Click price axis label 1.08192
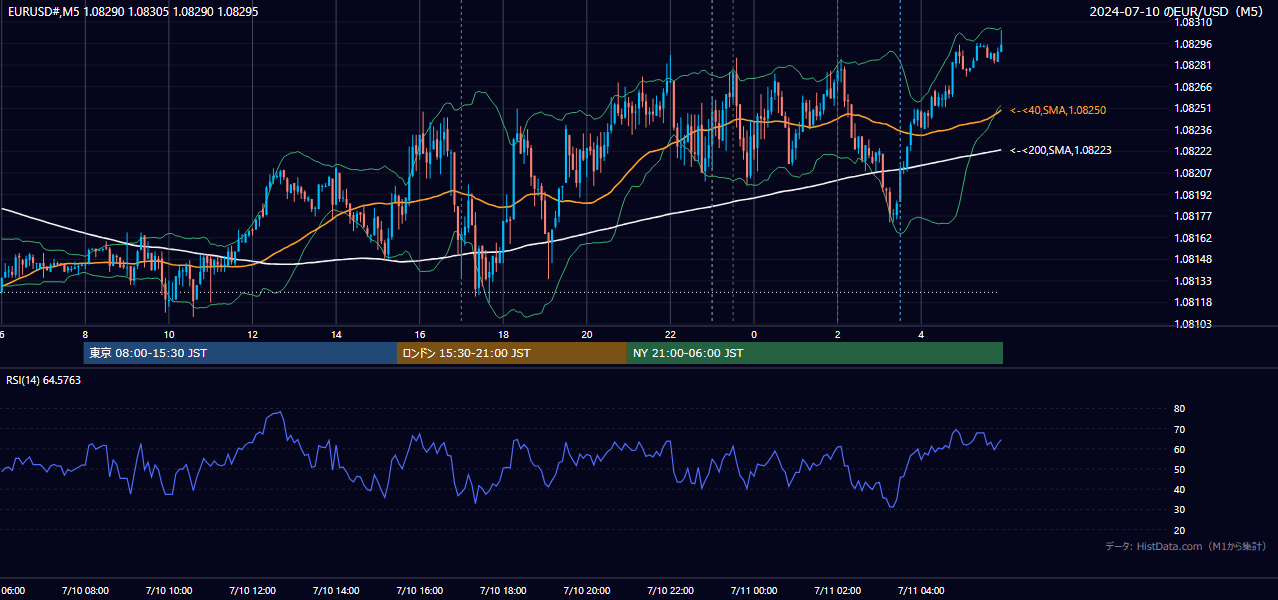1278x600 pixels. pos(1193,195)
